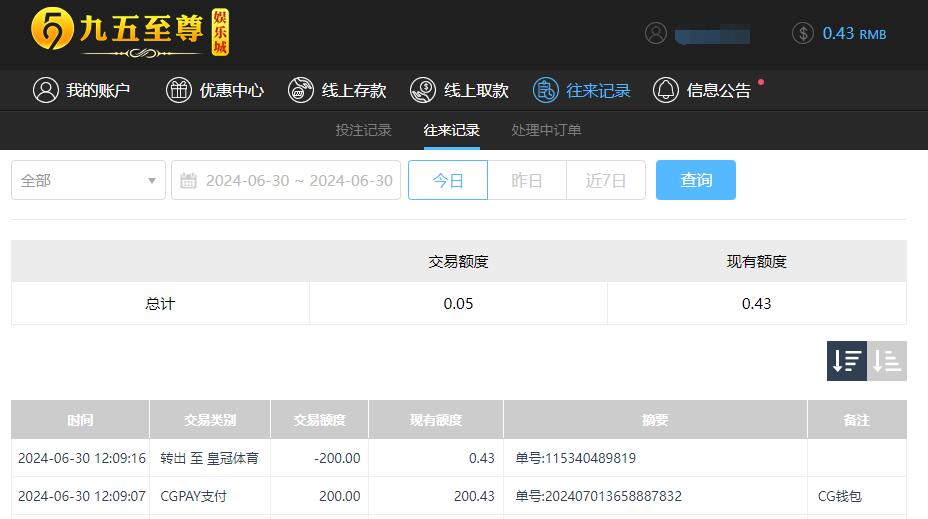Image resolution: width=928 pixels, height=519 pixels.
Task: Click the user avatar icon in header
Action: pos(656,33)
